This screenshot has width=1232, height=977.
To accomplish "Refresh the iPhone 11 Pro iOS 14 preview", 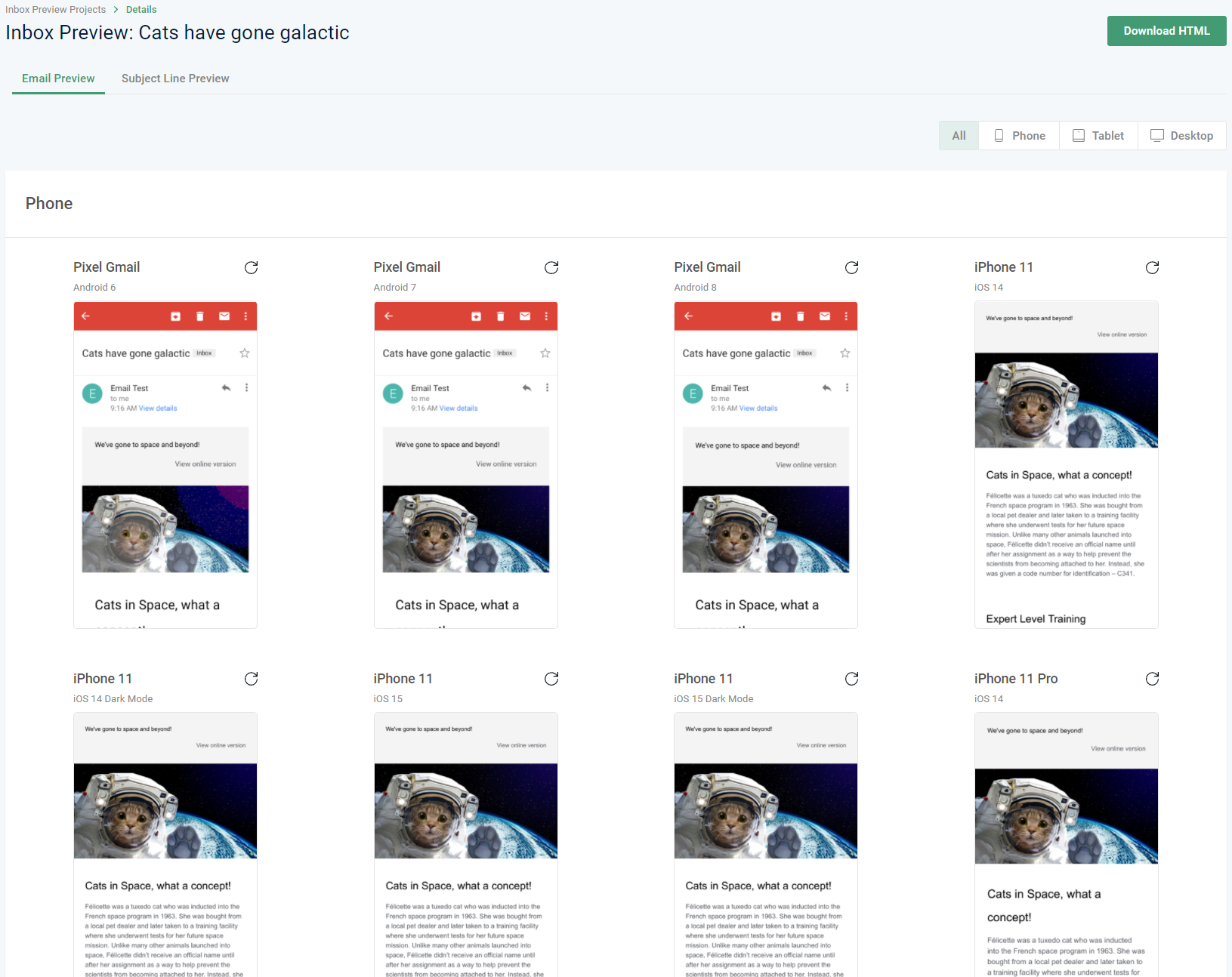I will pyautogui.click(x=1152, y=679).
